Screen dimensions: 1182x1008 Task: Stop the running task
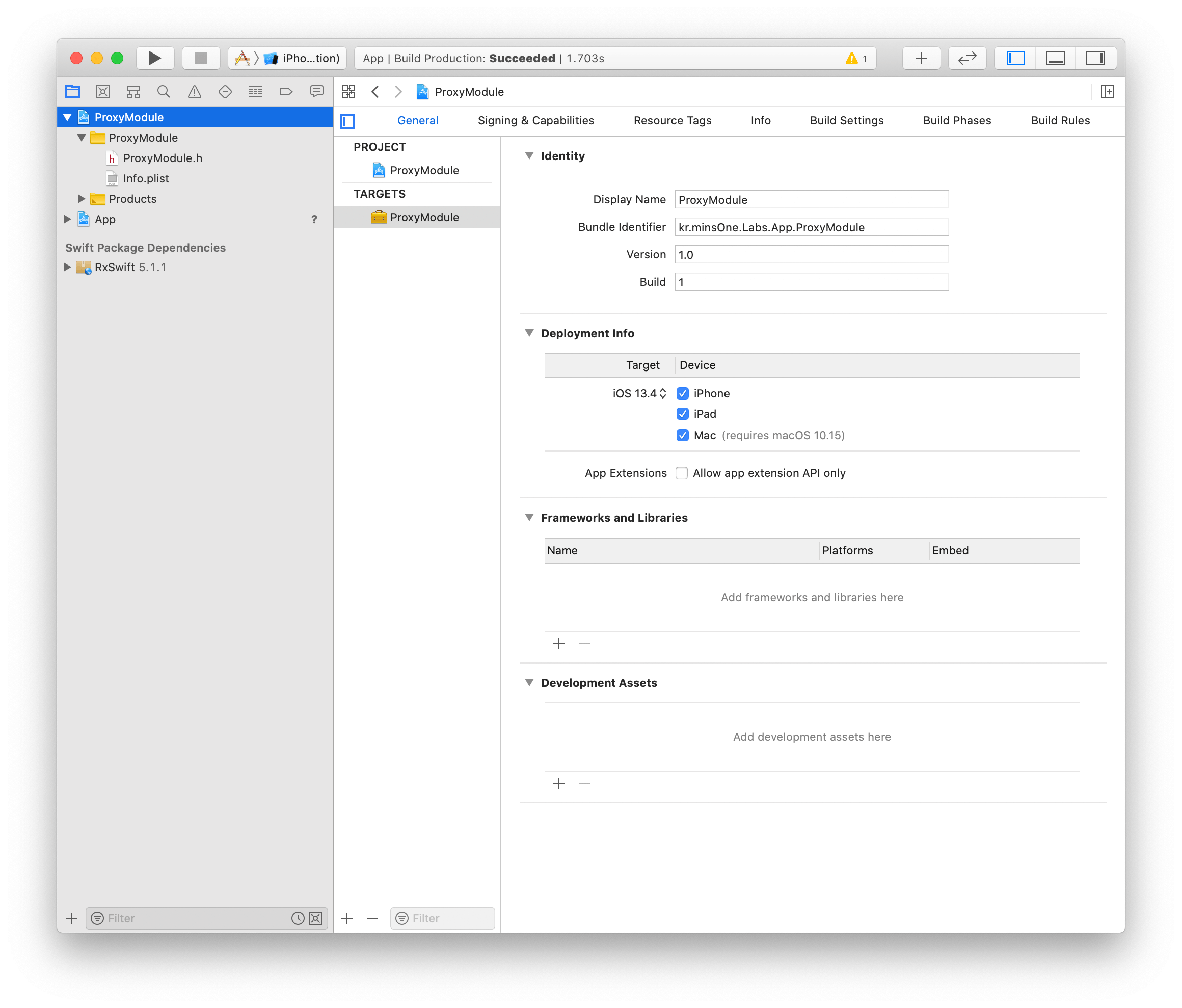(x=201, y=58)
